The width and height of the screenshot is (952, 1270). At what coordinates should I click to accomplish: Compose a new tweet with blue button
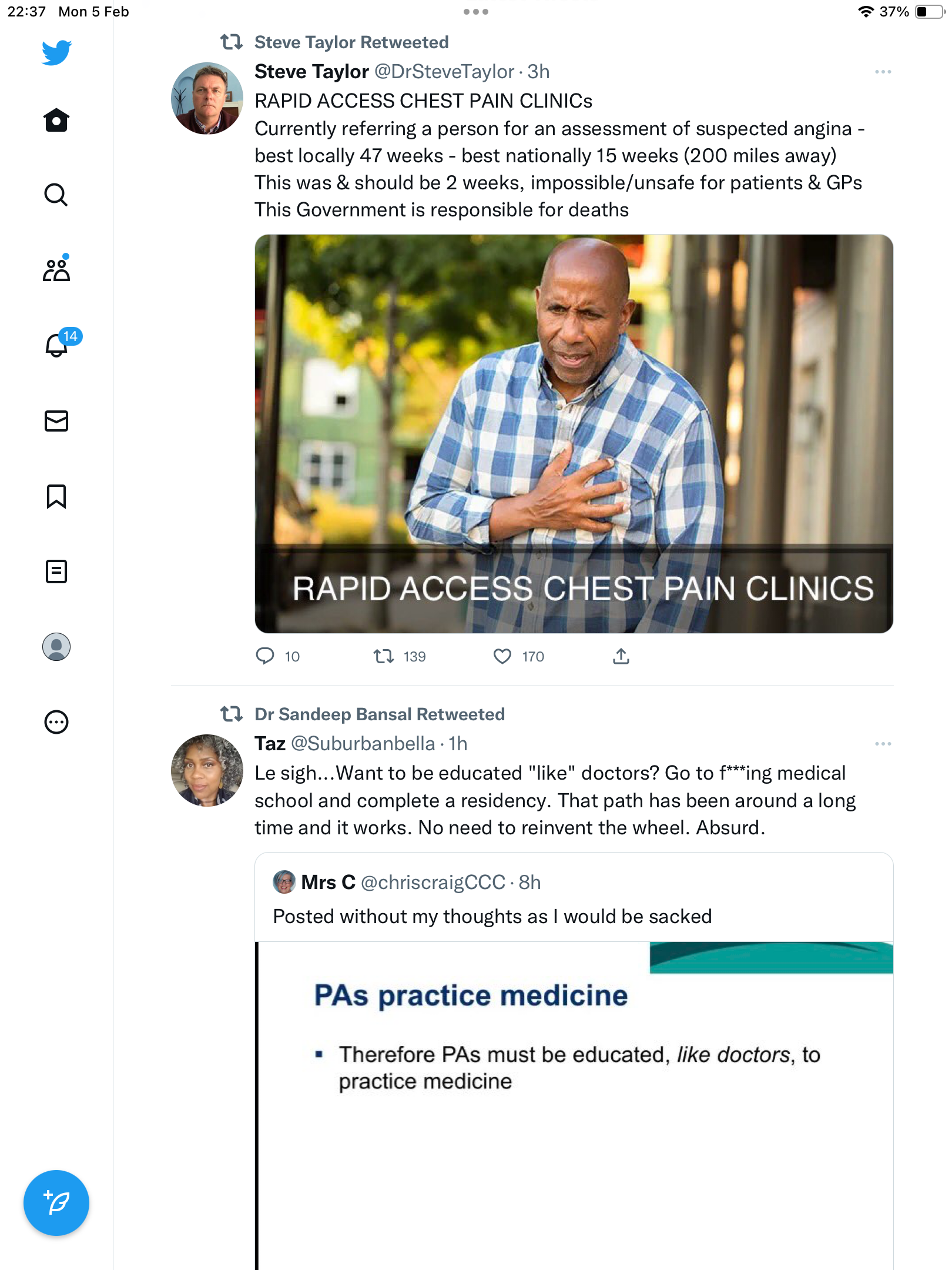click(56, 1203)
